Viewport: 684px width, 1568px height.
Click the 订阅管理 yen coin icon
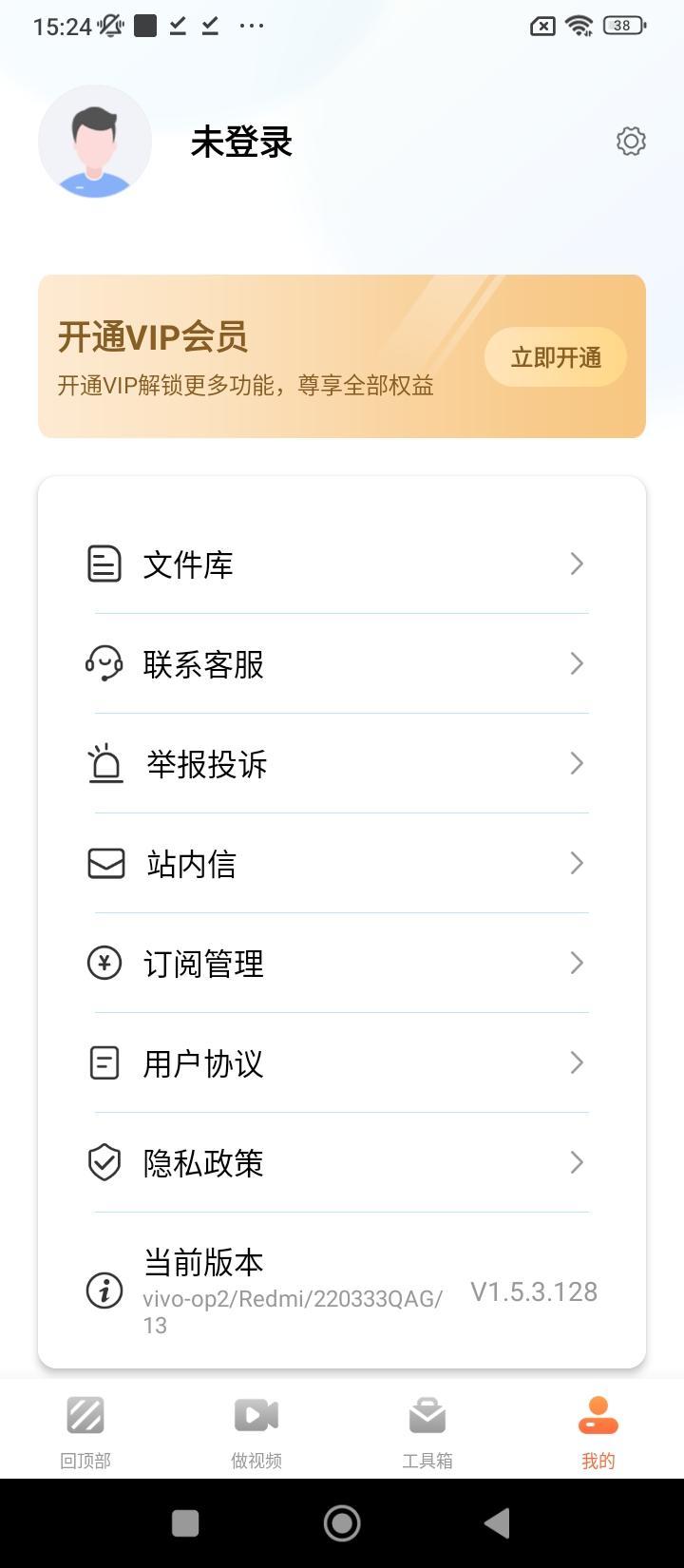point(104,963)
